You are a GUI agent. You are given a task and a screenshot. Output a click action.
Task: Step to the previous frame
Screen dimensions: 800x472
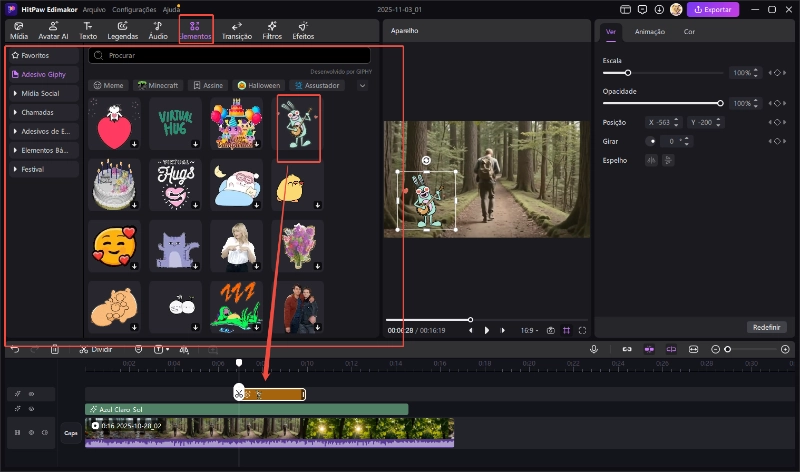click(x=470, y=331)
